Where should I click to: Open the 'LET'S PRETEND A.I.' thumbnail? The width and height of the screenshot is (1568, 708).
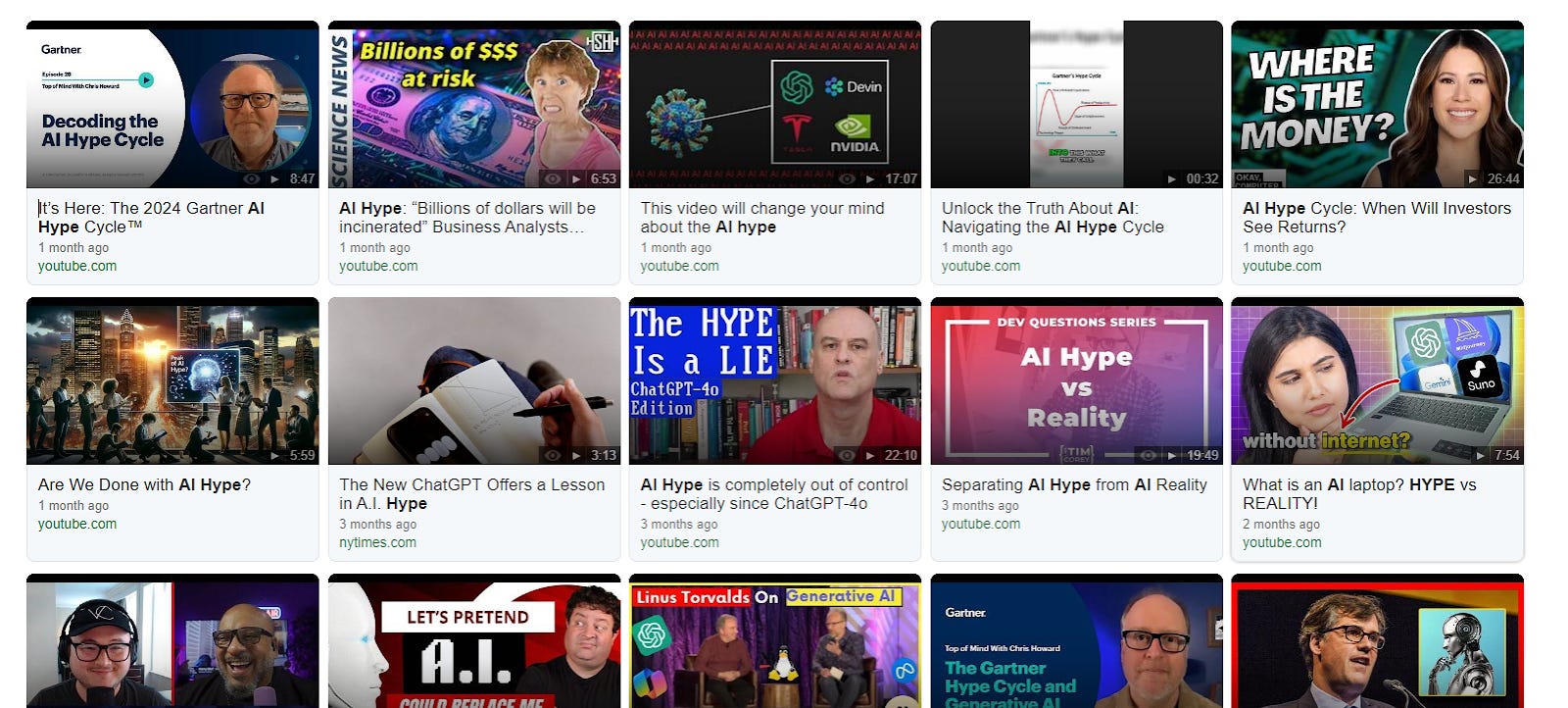[x=474, y=641]
